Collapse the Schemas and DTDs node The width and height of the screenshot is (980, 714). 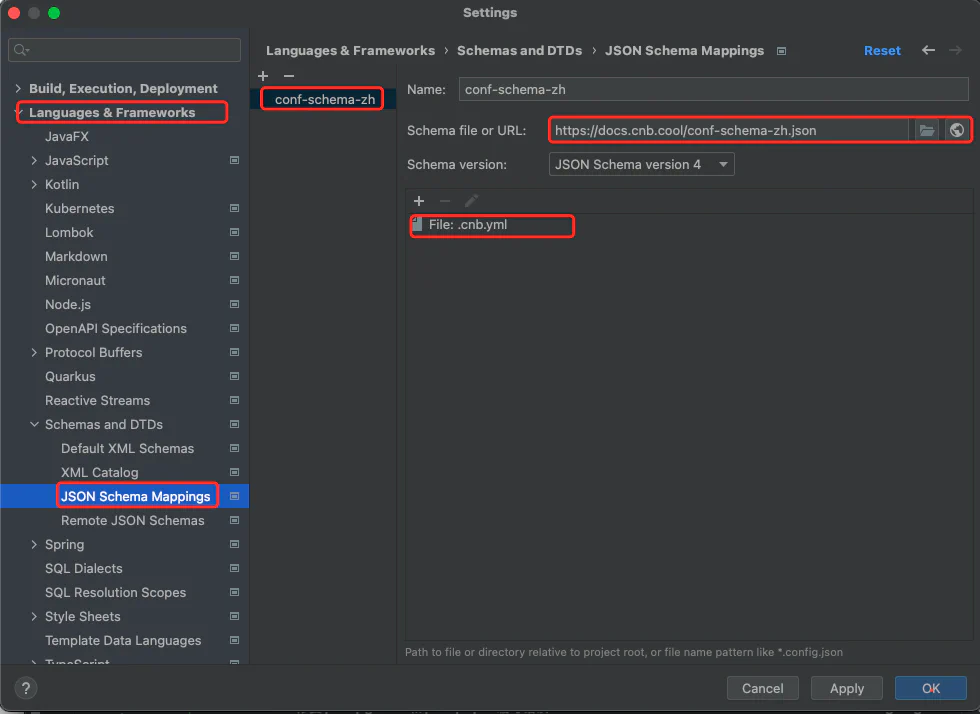click(34, 424)
